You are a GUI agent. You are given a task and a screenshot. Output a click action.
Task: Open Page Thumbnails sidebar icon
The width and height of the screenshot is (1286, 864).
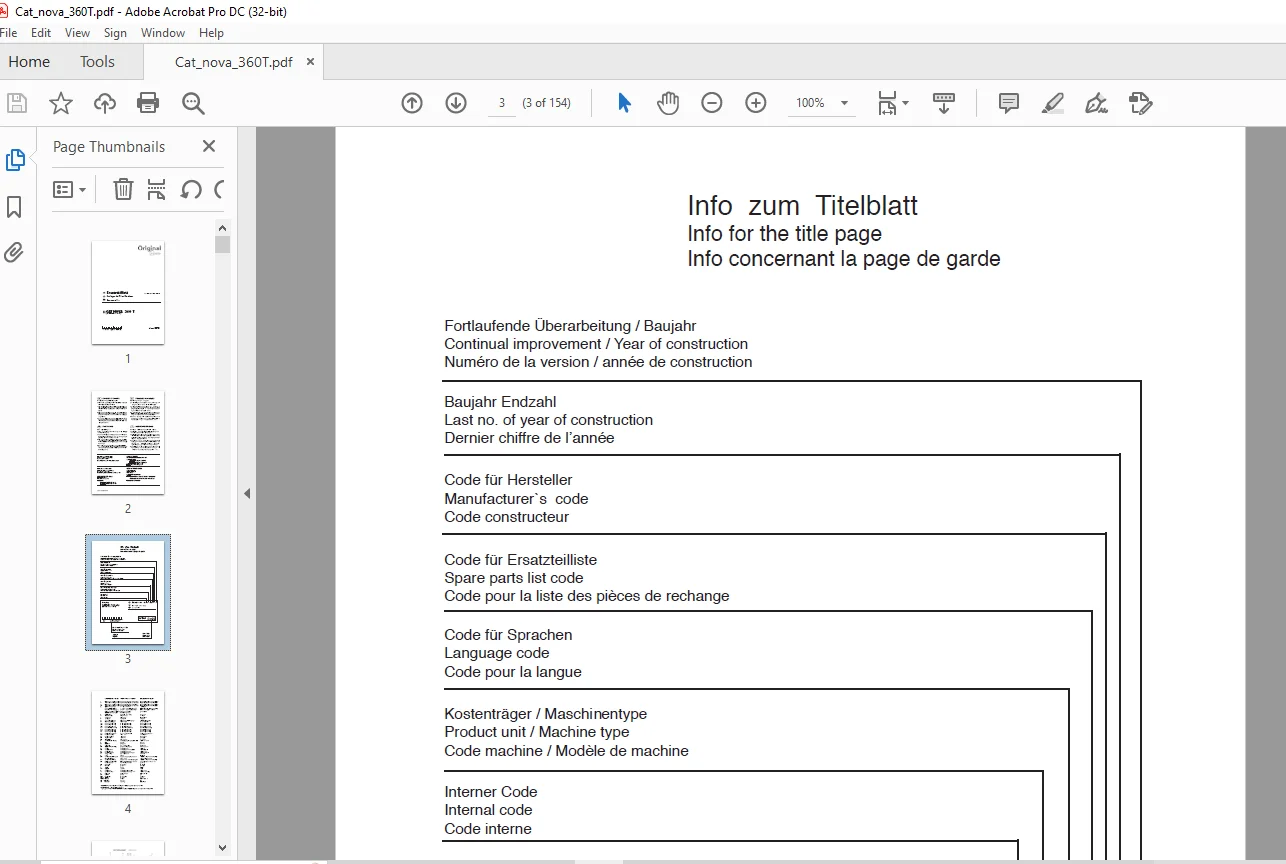[x=15, y=160]
